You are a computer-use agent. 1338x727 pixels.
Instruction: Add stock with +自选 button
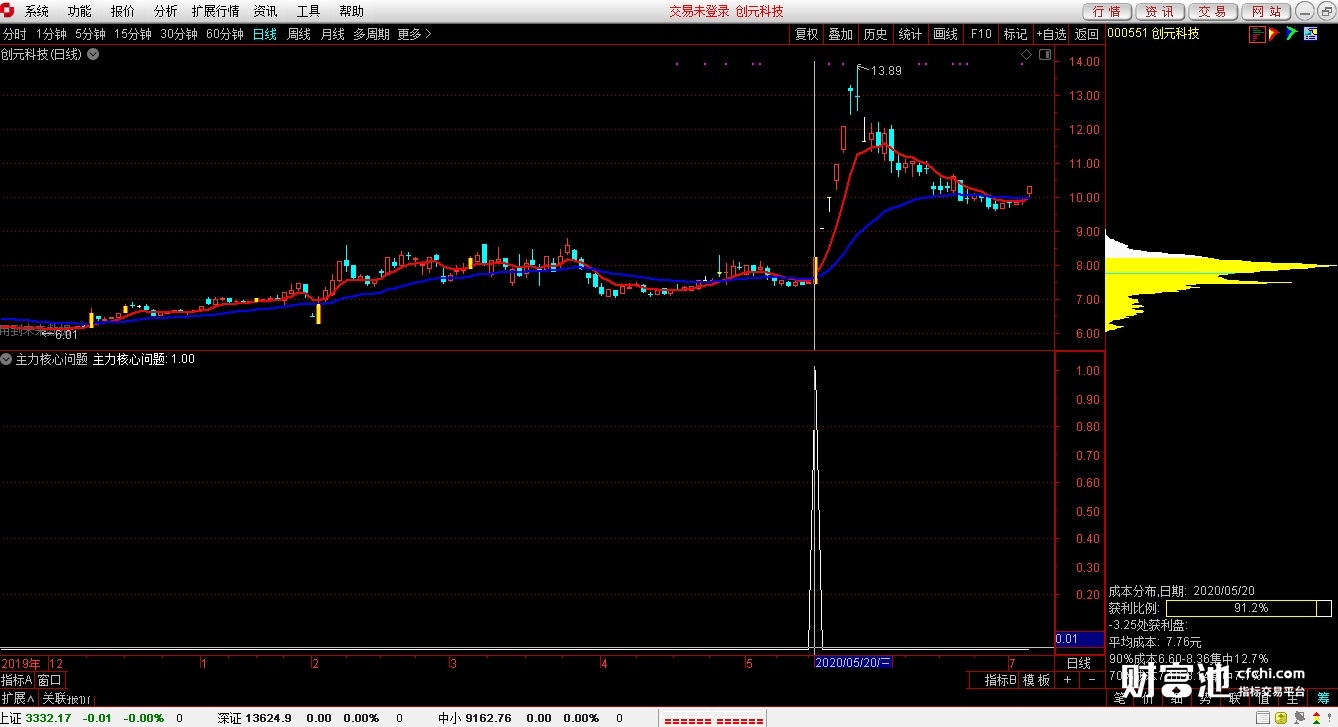pyautogui.click(x=1051, y=34)
